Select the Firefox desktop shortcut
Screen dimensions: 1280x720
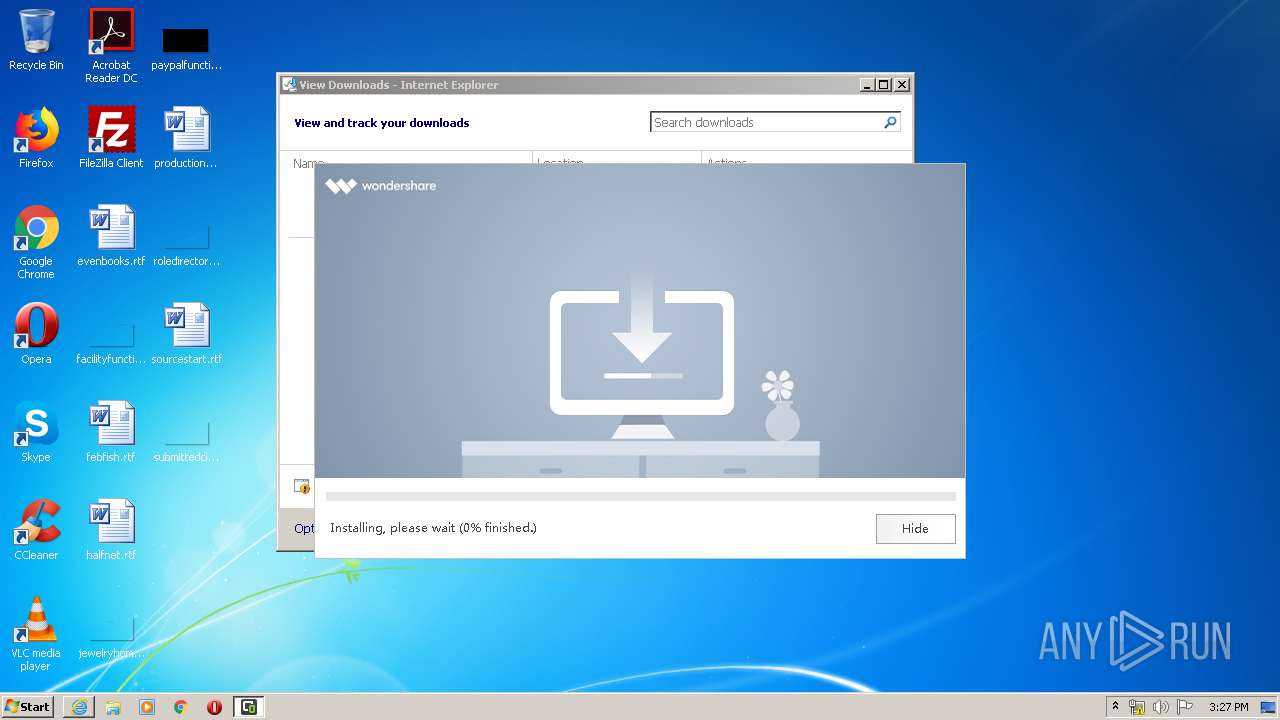(36, 138)
